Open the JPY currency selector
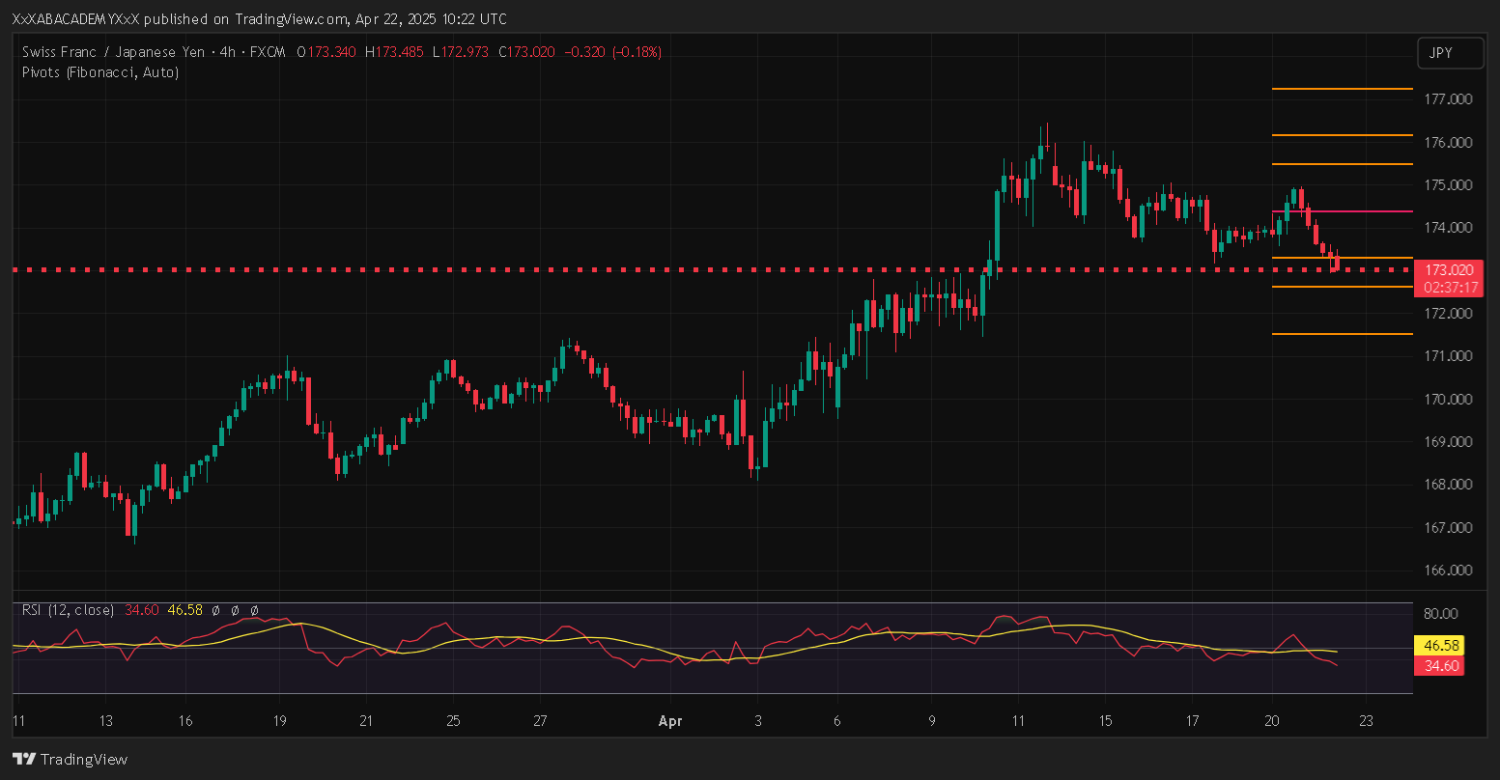Image resolution: width=1500 pixels, height=780 pixels. (1449, 53)
